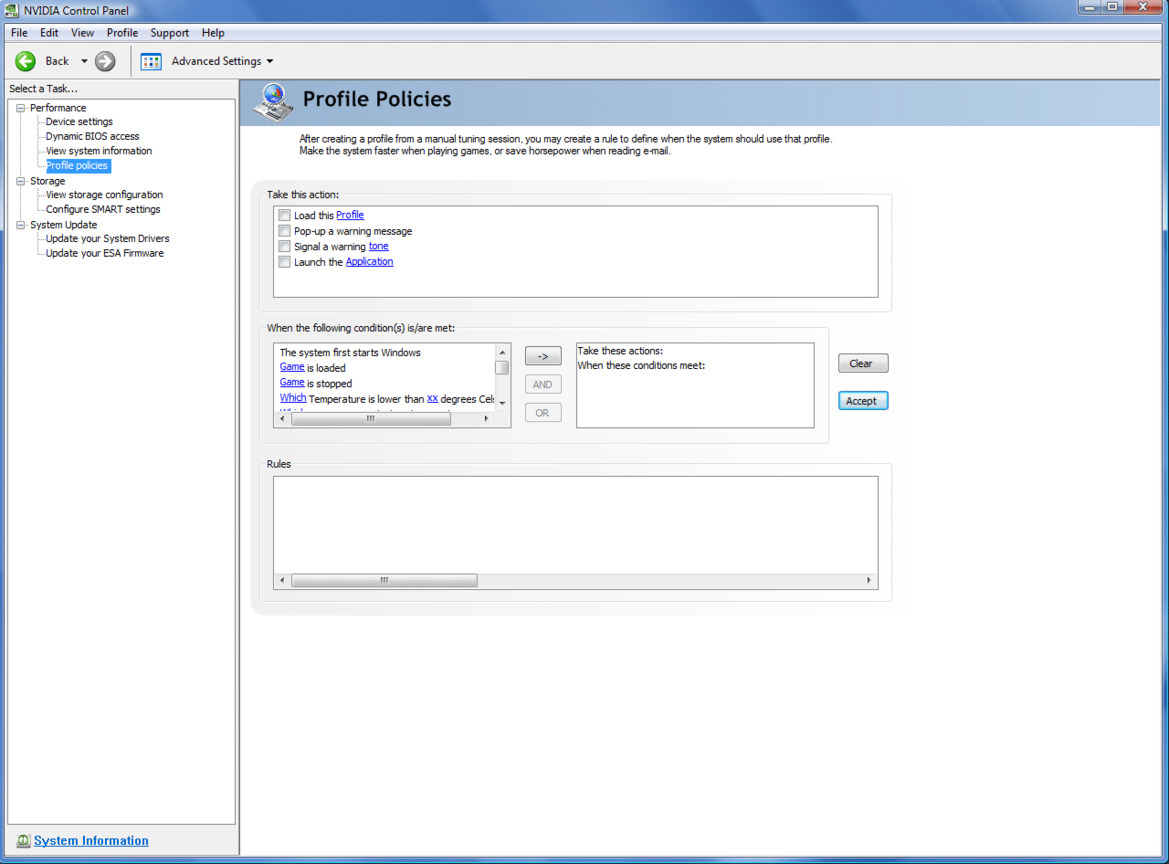Click the conditions list scroll-up arrow
Image resolution: width=1169 pixels, height=864 pixels.
(x=502, y=353)
